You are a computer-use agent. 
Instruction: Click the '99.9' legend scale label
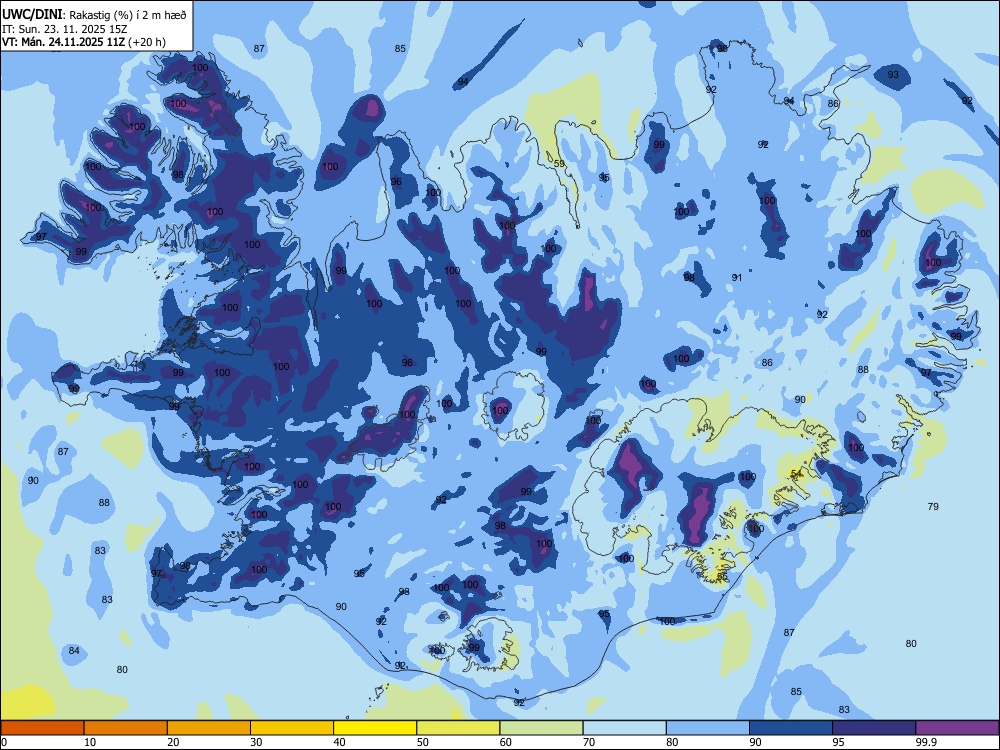925,742
